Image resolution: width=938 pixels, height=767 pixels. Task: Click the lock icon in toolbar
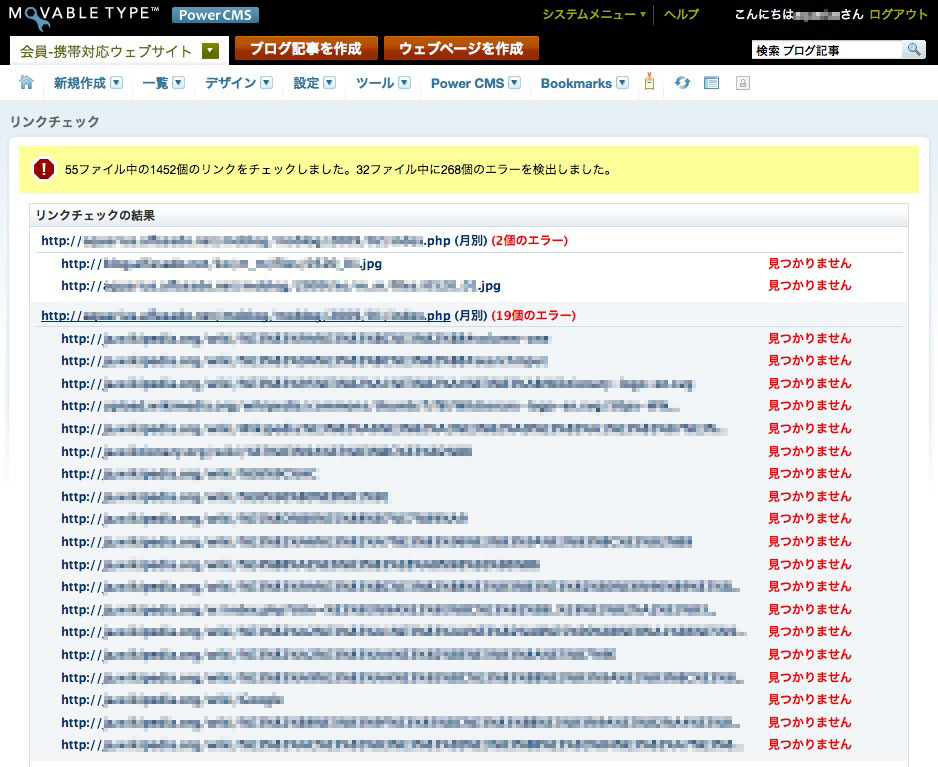[742, 83]
